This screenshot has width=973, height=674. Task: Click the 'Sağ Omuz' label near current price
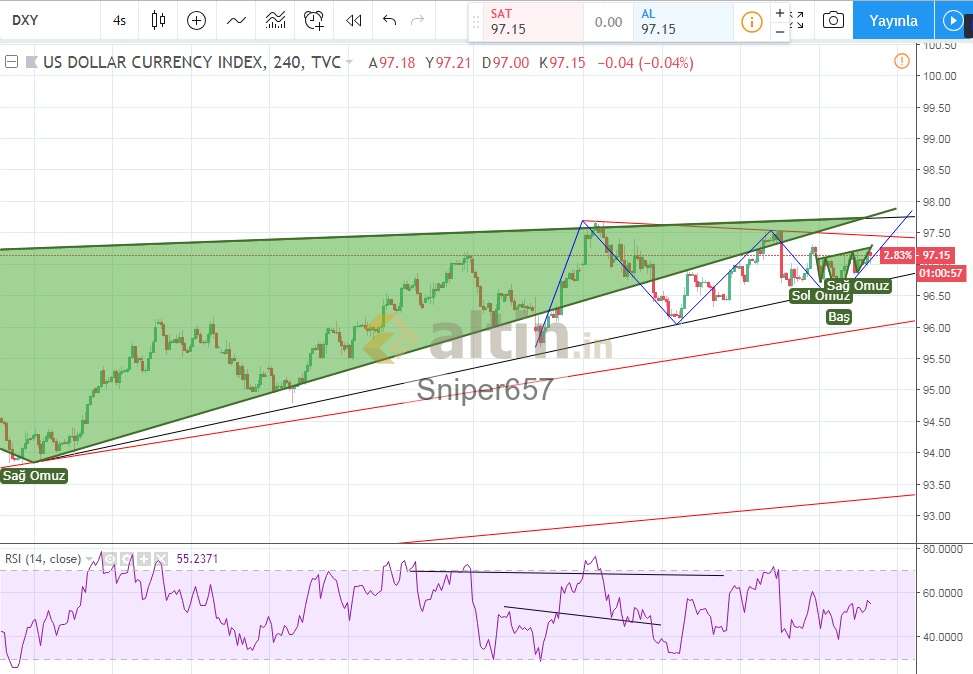point(858,285)
